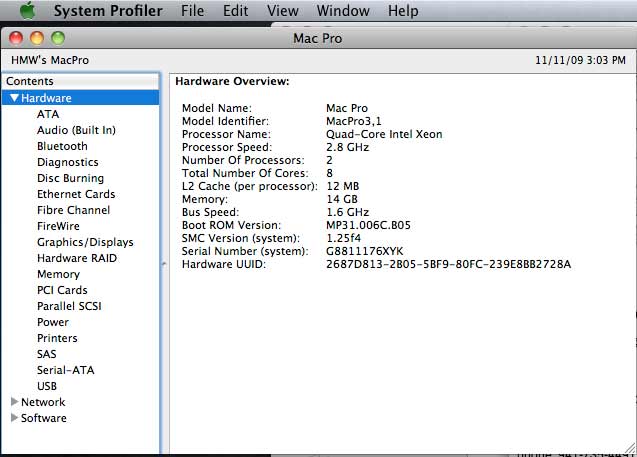This screenshot has height=457, width=637.
Task: Click the serial number G8811176XYK
Action: click(x=364, y=251)
